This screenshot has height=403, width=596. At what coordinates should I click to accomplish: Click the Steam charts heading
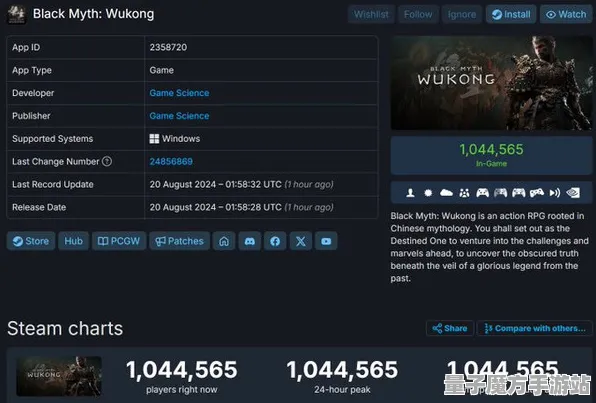click(x=65, y=328)
